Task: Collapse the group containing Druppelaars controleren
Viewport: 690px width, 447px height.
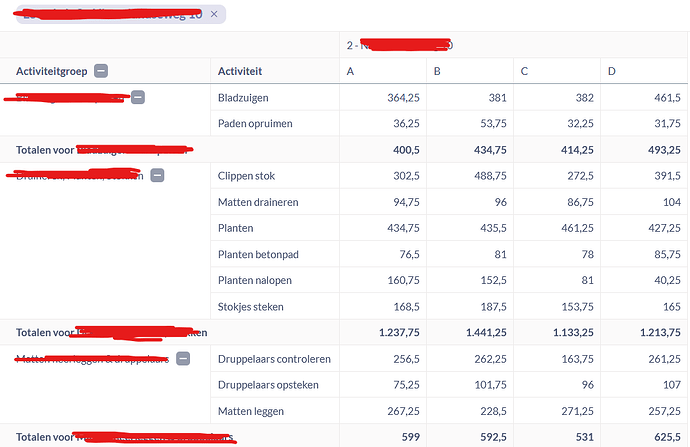Action: [183, 358]
